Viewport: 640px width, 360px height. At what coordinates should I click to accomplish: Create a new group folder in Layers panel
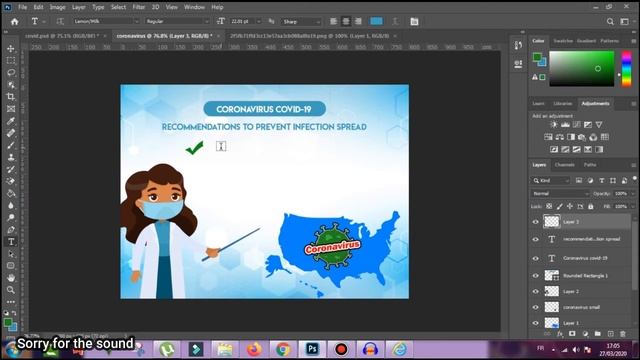click(x=598, y=334)
